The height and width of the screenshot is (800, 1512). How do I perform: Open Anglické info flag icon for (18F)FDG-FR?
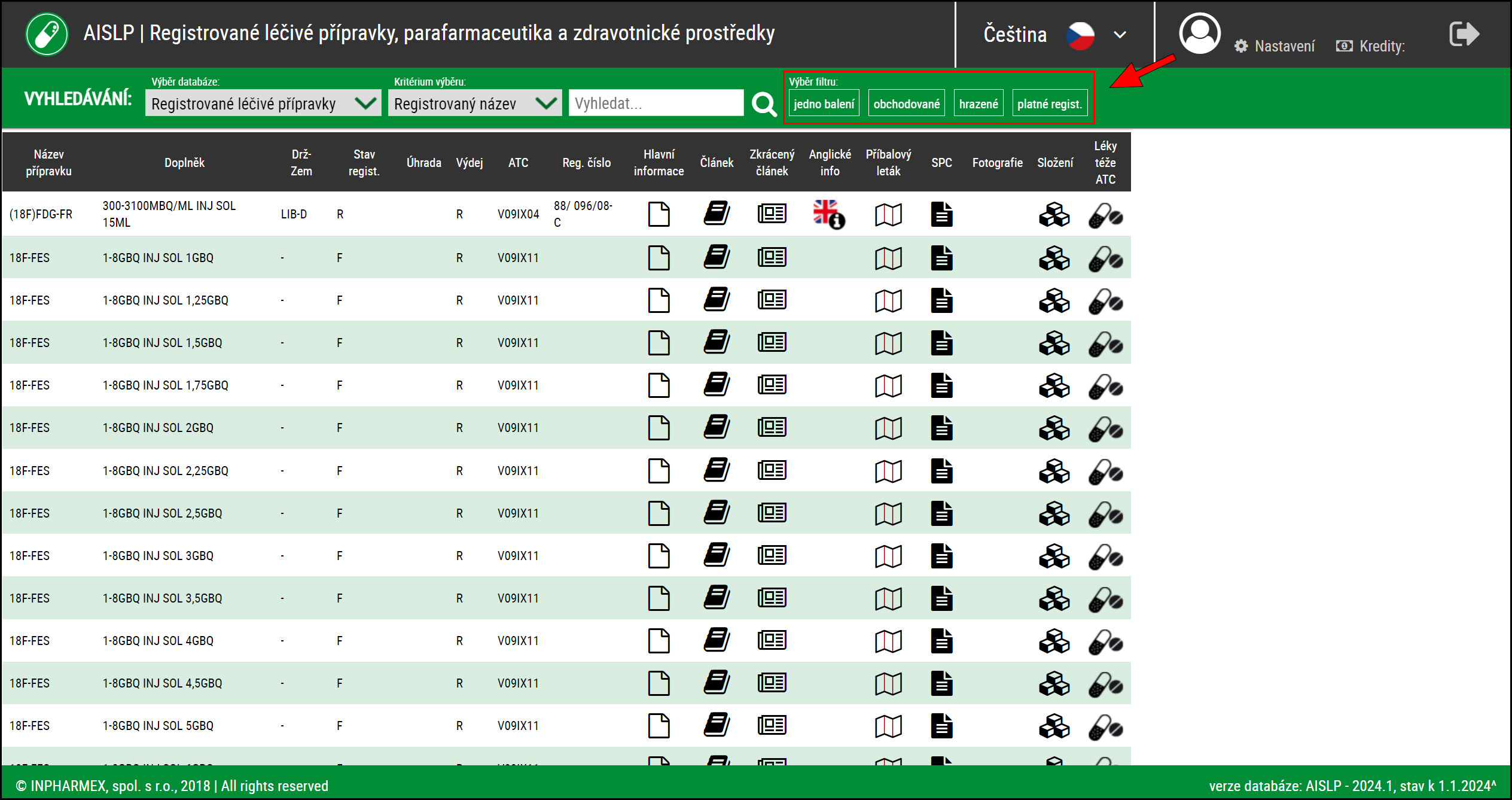click(829, 214)
